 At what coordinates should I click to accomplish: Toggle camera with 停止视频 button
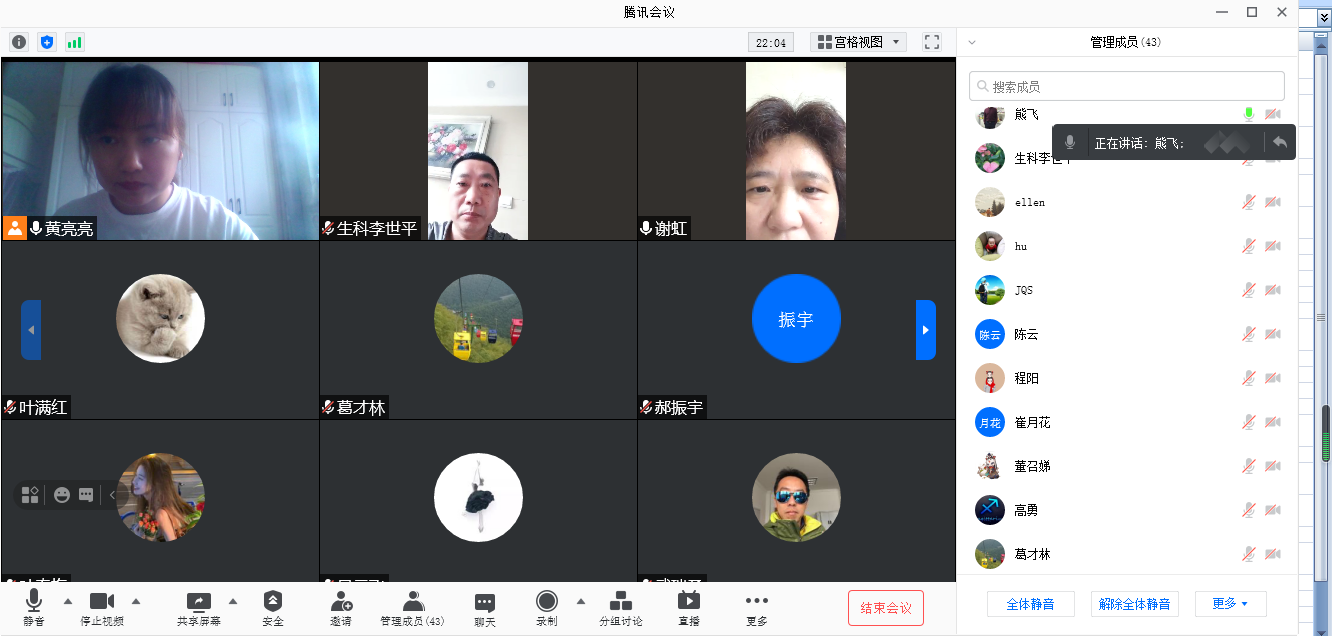pos(102,601)
